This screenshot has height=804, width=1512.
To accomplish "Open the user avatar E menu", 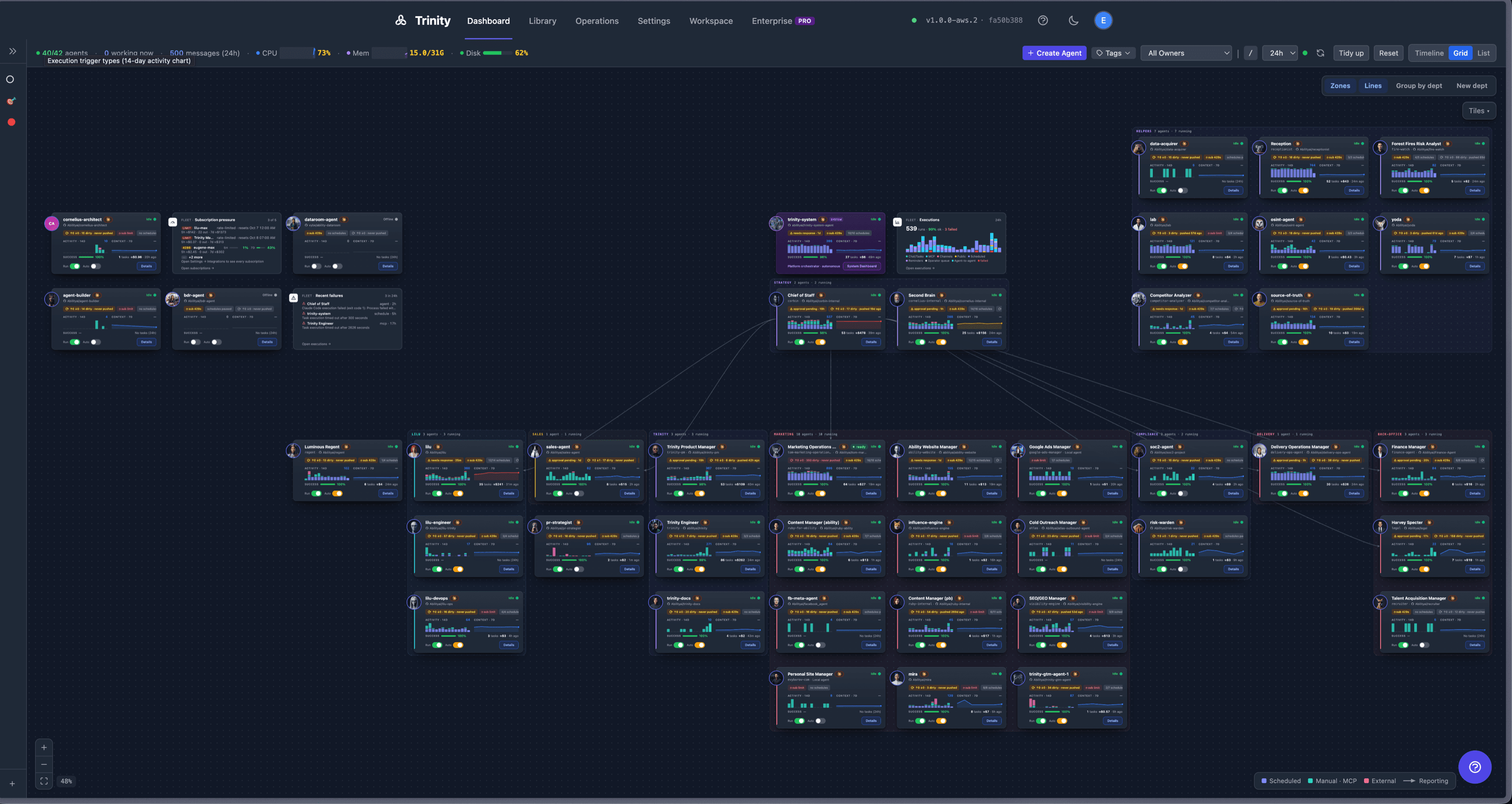I will pyautogui.click(x=1103, y=20).
